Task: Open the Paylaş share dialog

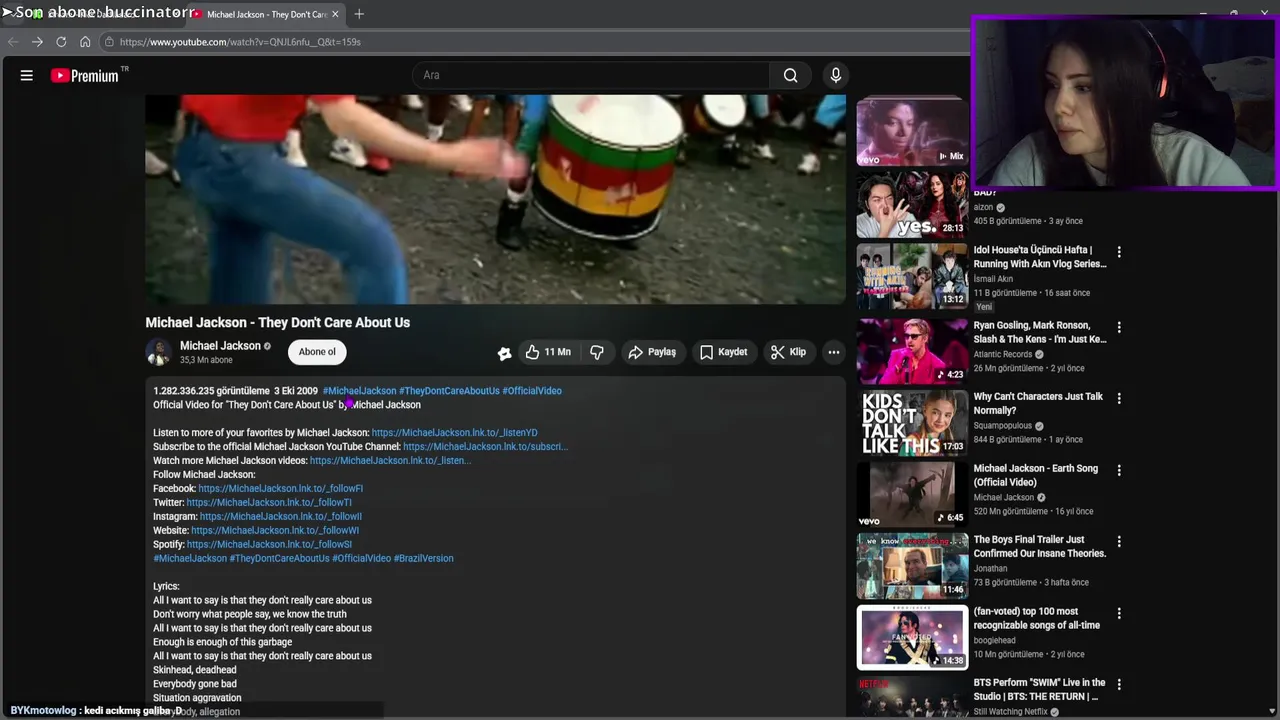Action: coord(652,352)
